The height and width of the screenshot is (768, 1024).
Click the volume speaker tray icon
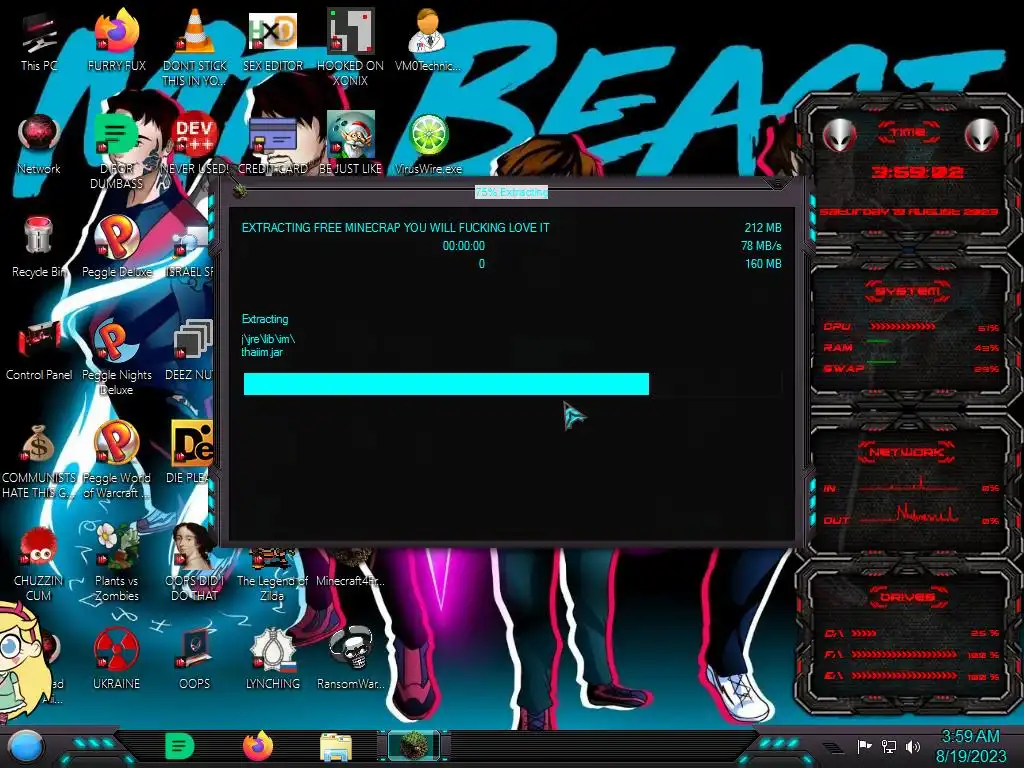point(913,746)
